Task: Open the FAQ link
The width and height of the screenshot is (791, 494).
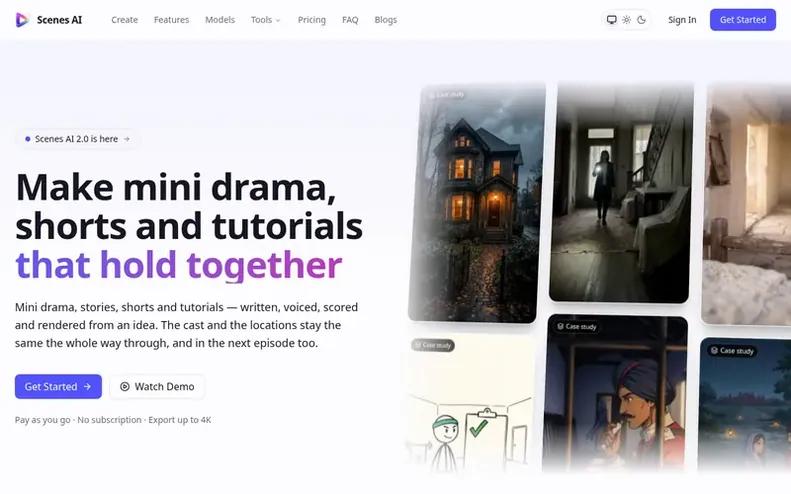Action: tap(350, 20)
